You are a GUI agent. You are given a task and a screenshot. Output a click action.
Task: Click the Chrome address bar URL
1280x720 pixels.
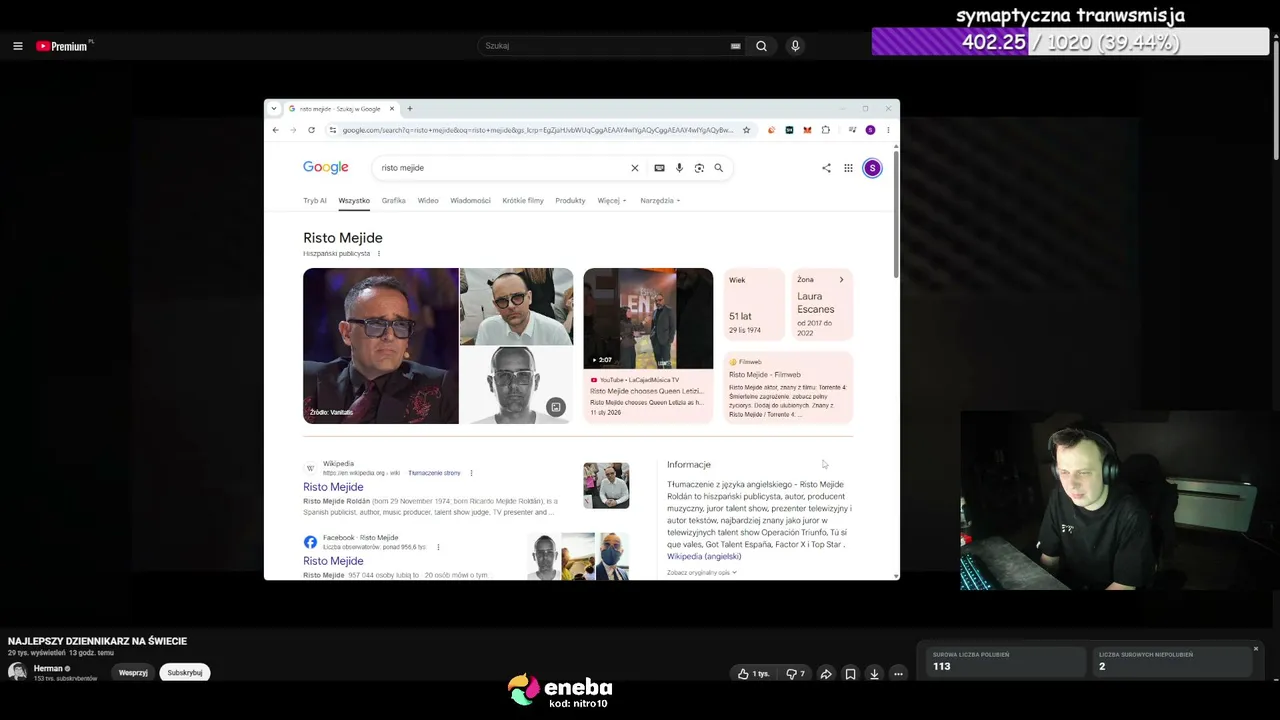tap(537, 130)
